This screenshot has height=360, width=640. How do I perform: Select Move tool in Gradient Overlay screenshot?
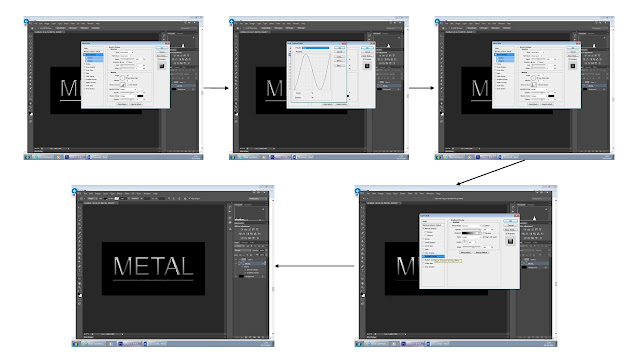point(363,207)
